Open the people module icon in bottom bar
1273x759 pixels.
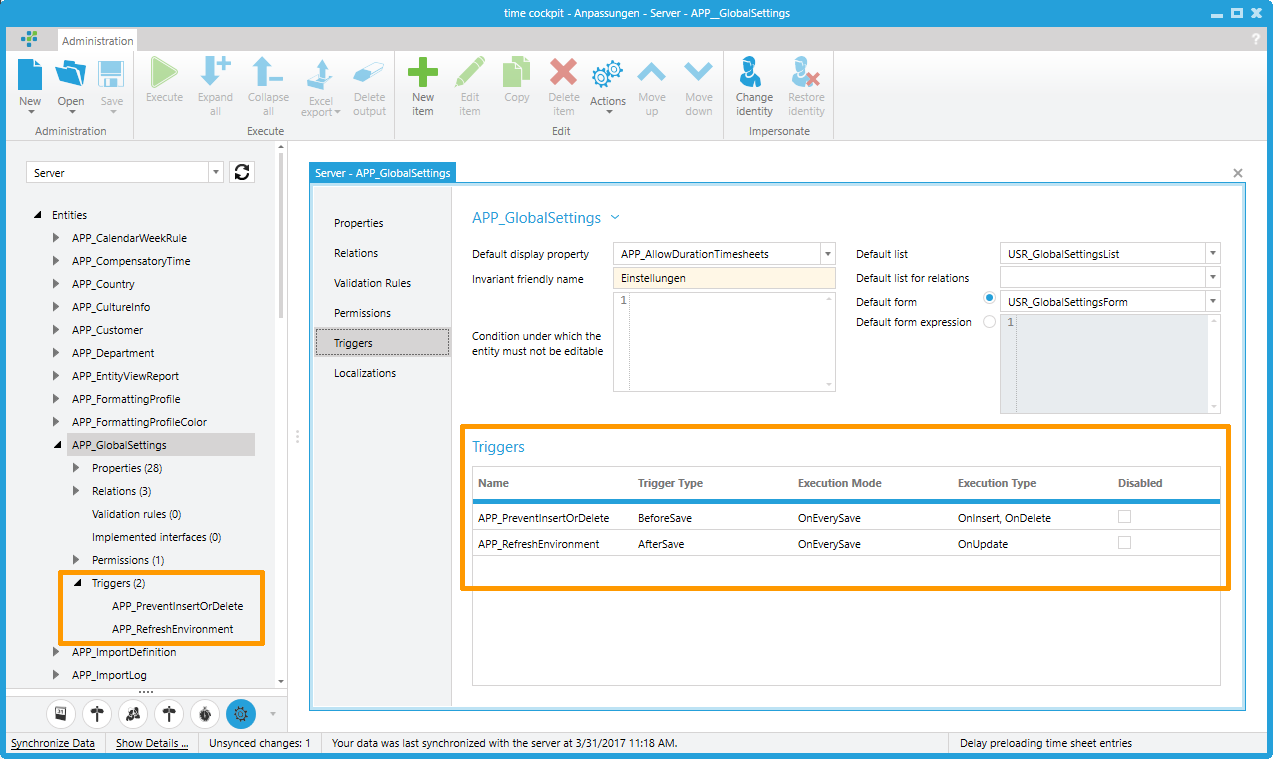(133, 713)
